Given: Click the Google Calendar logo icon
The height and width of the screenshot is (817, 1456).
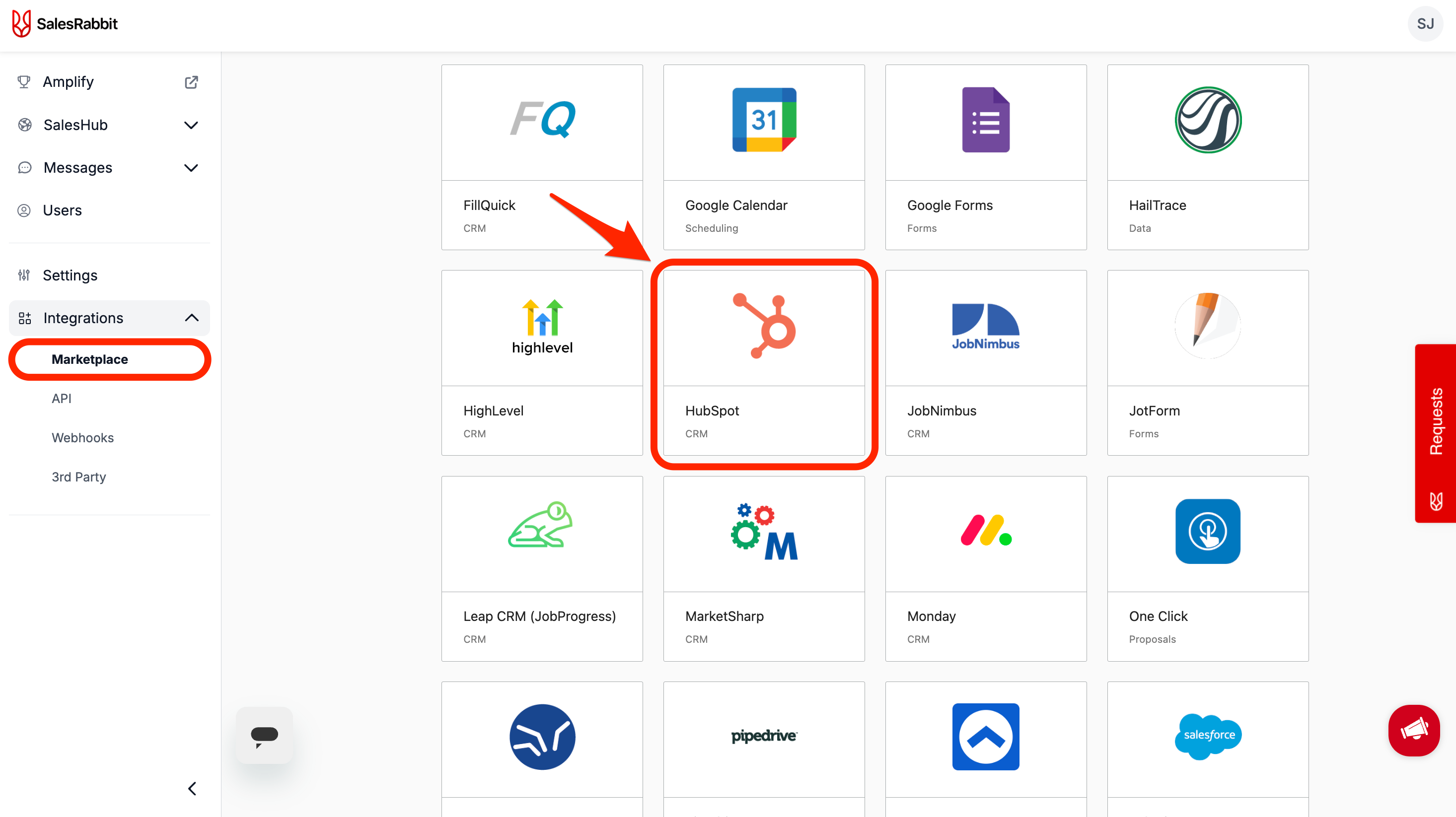Looking at the screenshot, I should (x=764, y=120).
